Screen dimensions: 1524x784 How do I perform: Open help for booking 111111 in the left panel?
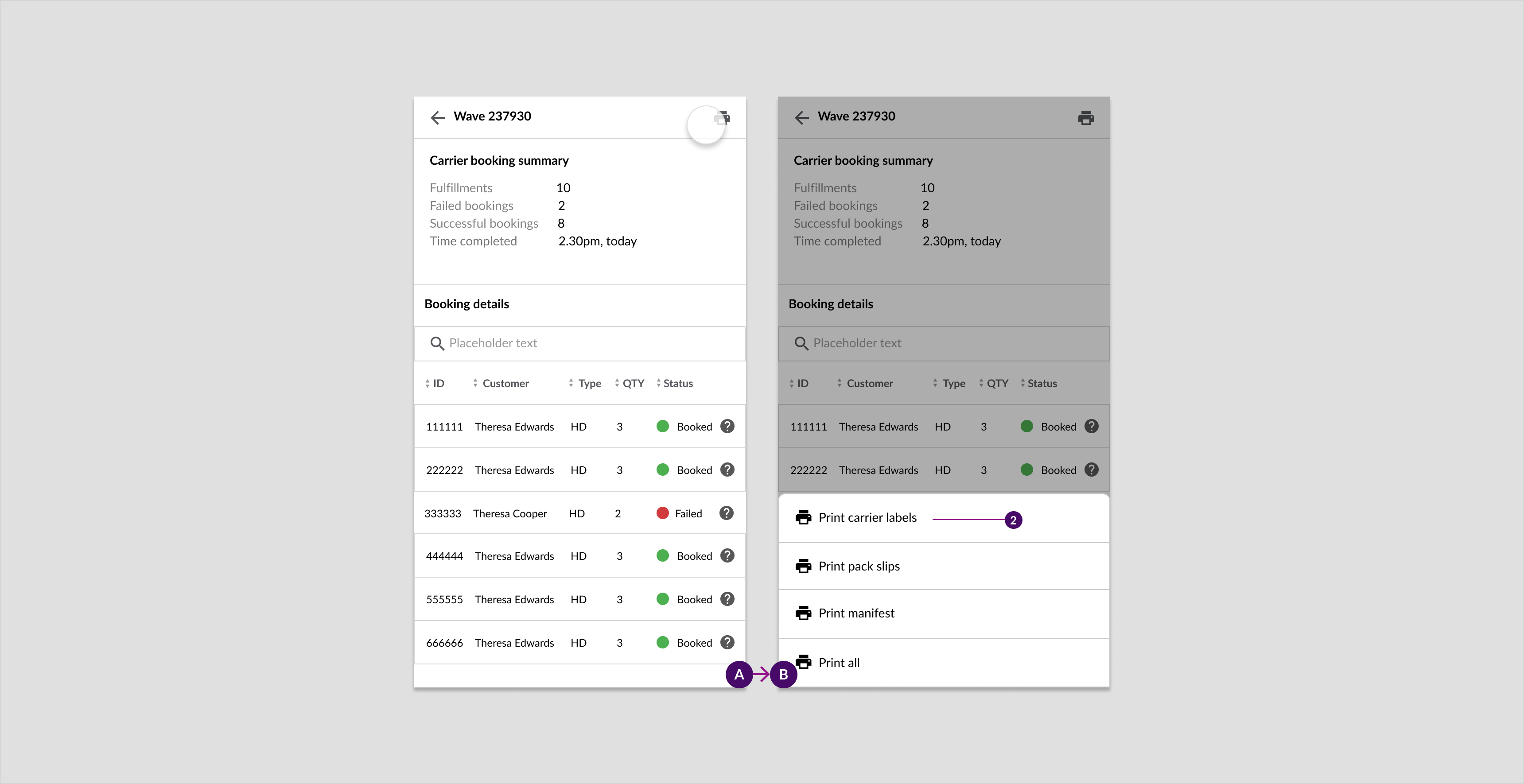[x=727, y=426]
